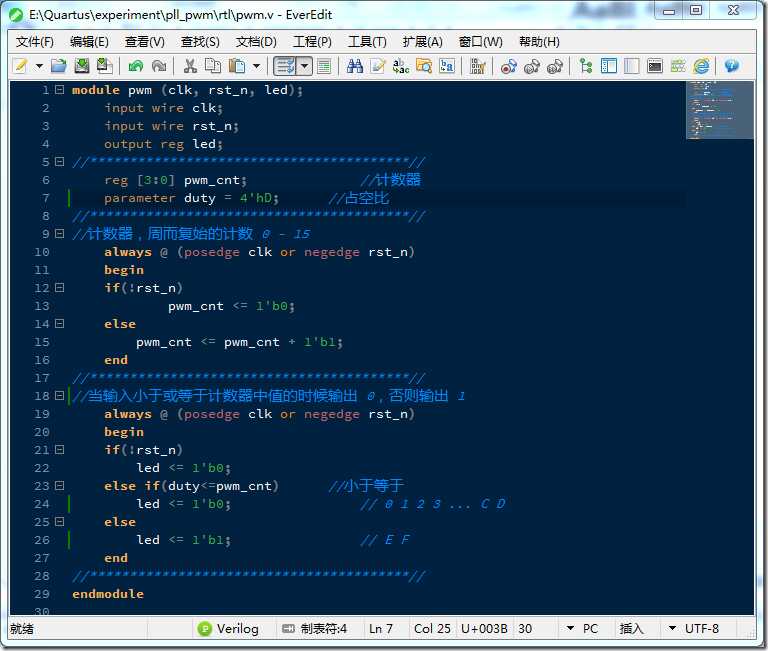
Task: Toggle word wrap mode button
Action: 285,66
